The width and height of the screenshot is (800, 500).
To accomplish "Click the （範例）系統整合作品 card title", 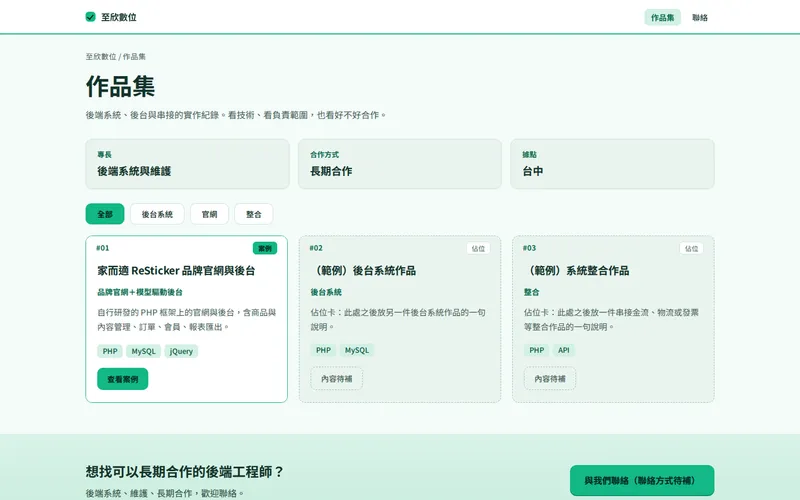I will point(577,270).
